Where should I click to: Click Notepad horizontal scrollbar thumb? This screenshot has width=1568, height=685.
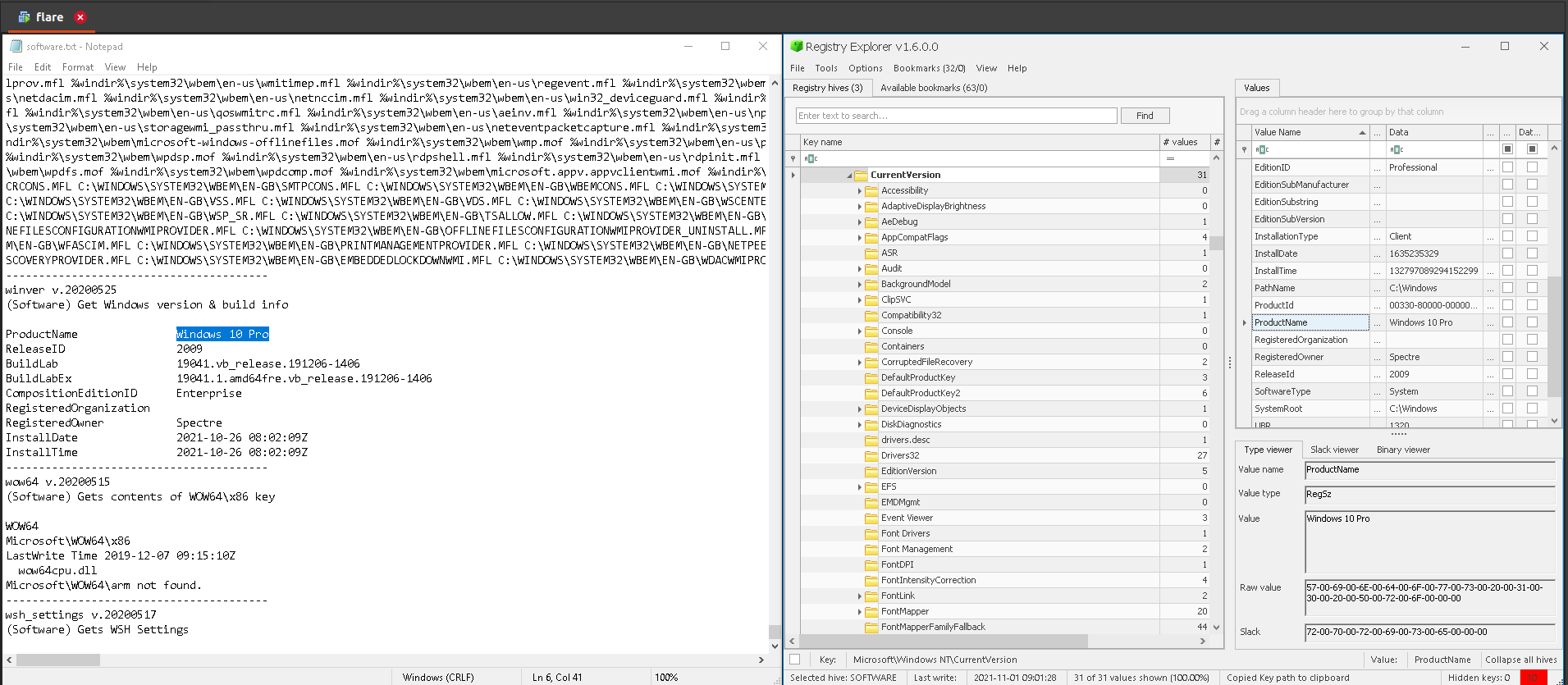pyautogui.click(x=58, y=660)
